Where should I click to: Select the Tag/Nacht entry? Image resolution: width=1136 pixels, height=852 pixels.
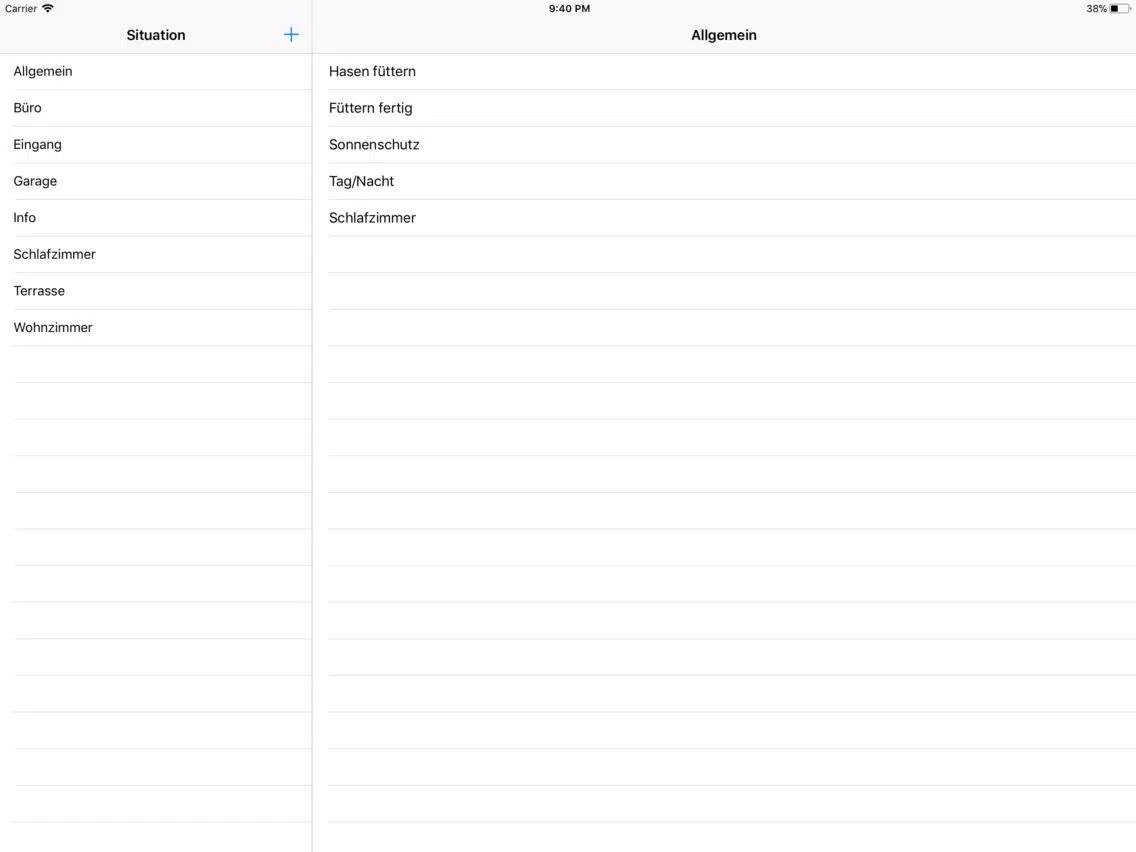point(724,181)
